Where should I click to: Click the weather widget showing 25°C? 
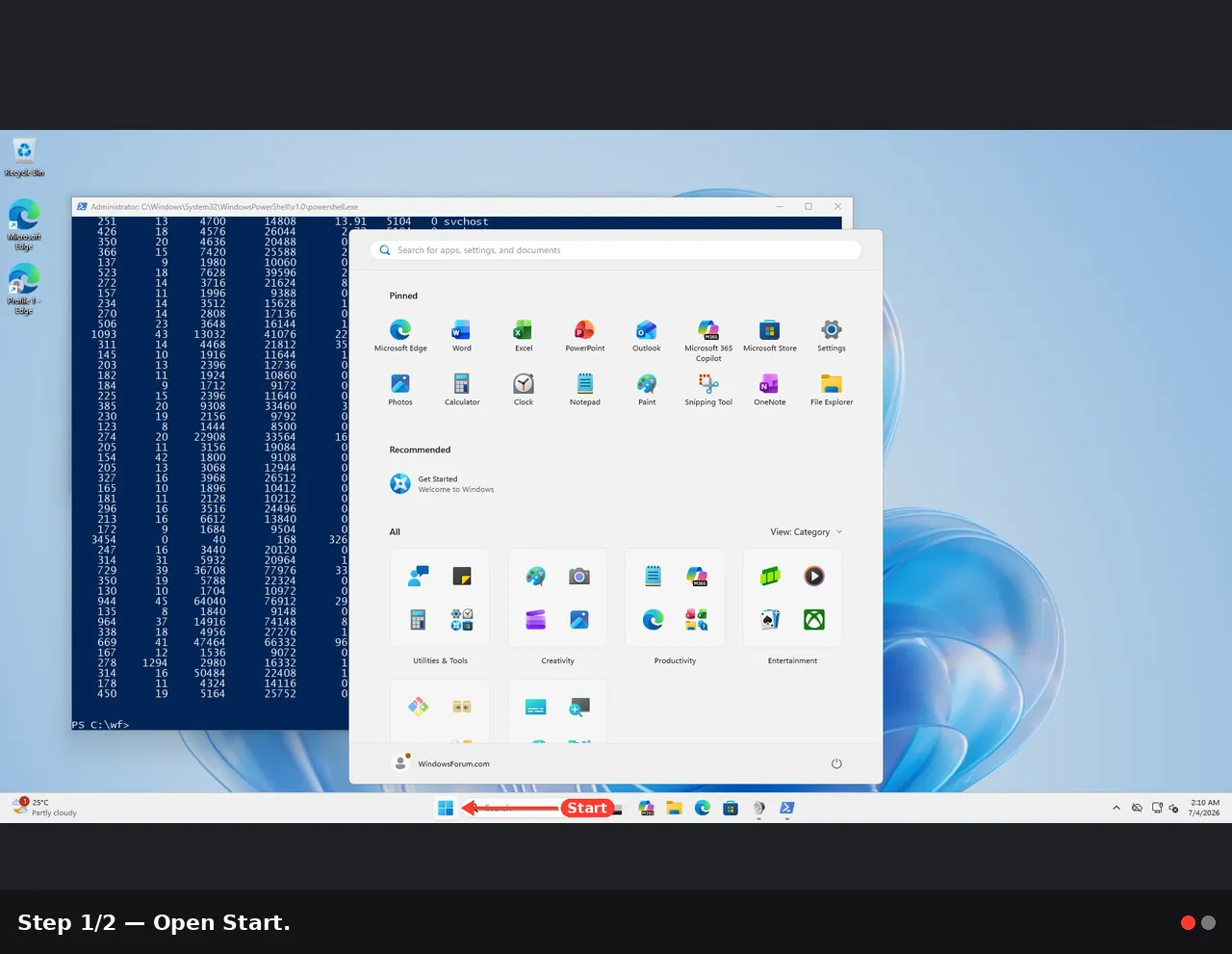44,808
